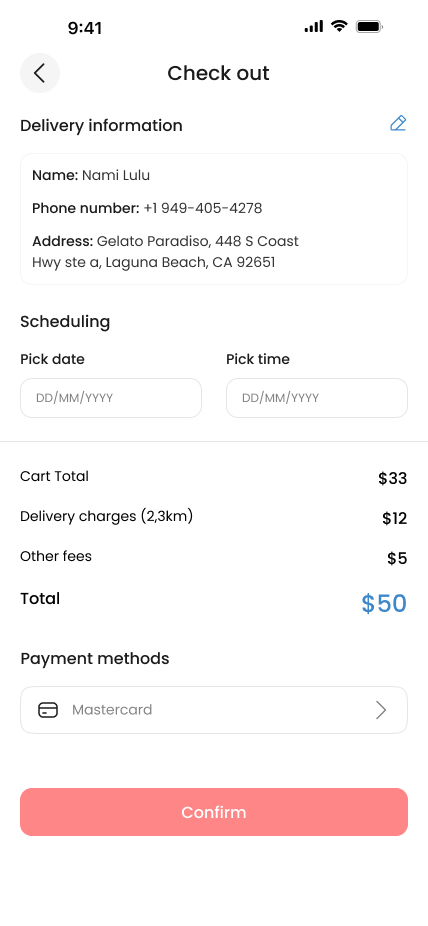Edit delivery information with pencil icon
The height and width of the screenshot is (926, 428).
click(398, 123)
